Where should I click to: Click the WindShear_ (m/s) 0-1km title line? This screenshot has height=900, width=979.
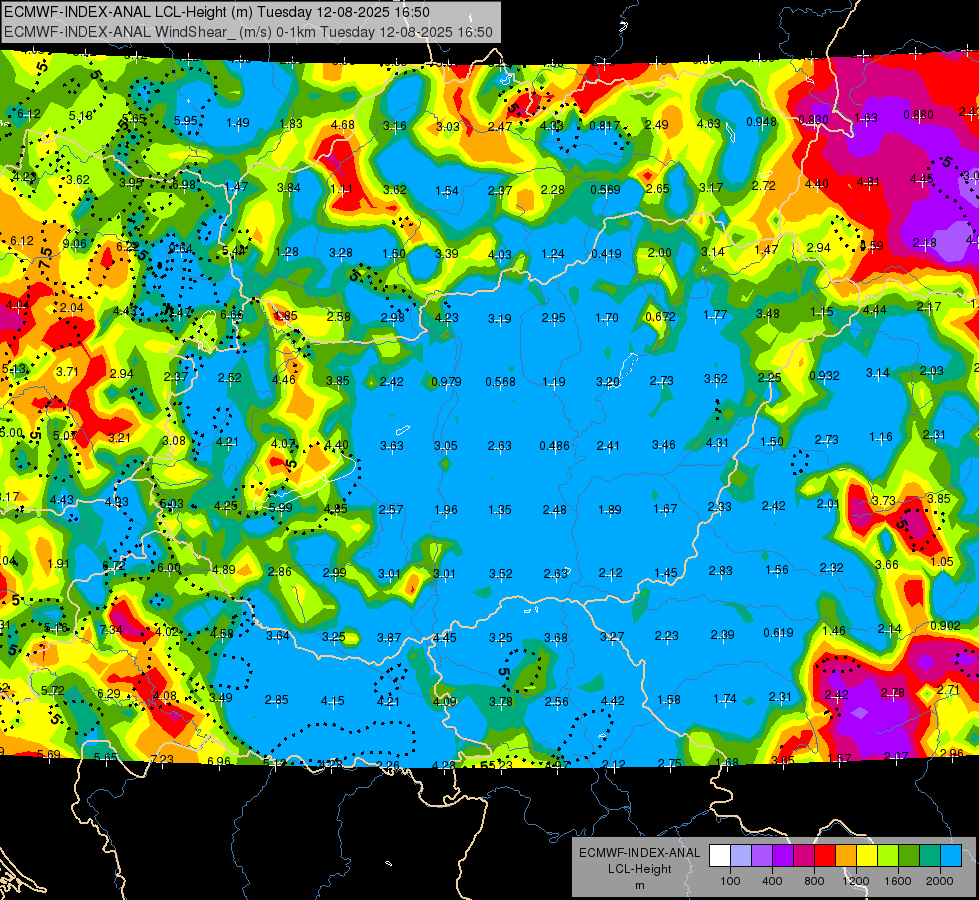(x=248, y=32)
